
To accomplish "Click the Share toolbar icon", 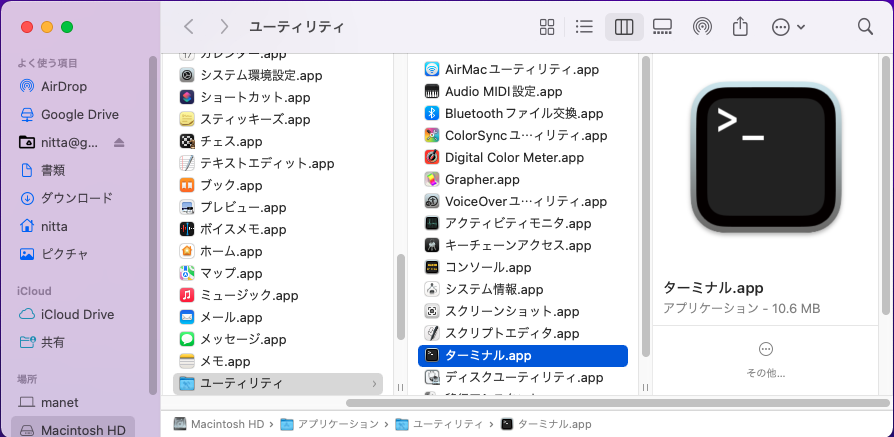I will pyautogui.click(x=740, y=27).
